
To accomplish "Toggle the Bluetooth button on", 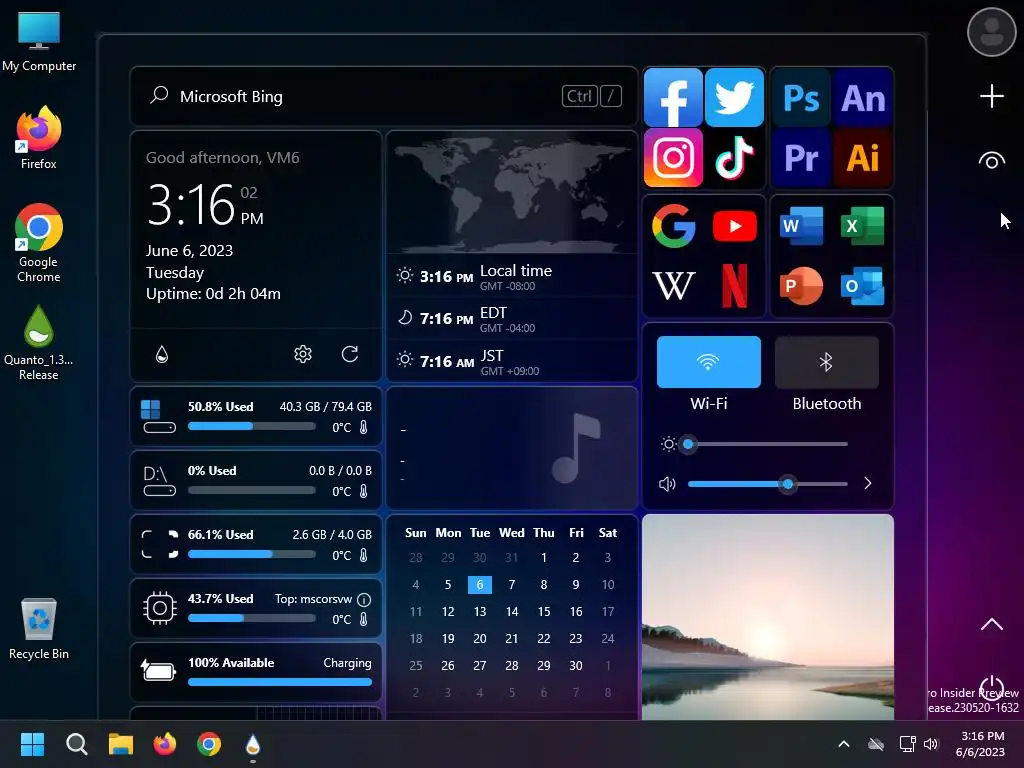I will point(826,362).
